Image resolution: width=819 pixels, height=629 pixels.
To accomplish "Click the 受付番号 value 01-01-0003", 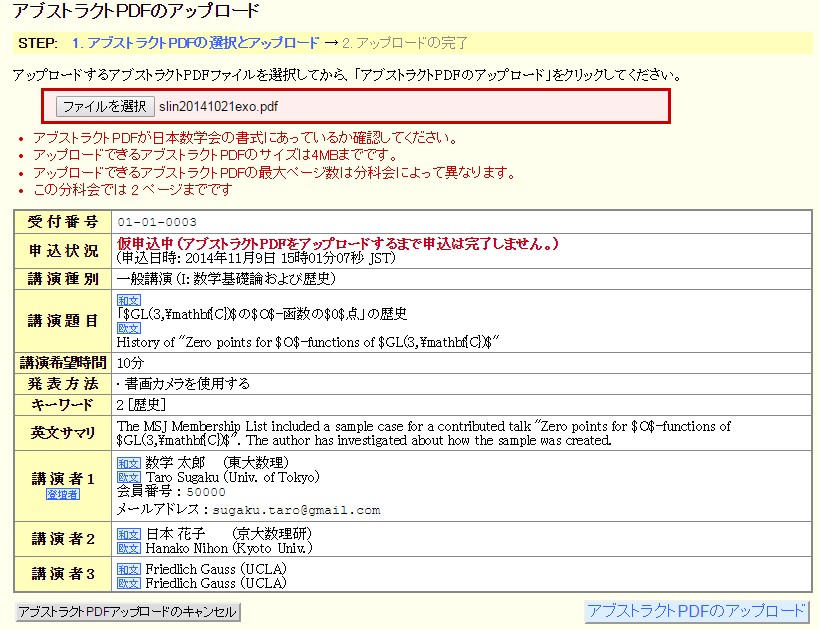I will coord(157,222).
